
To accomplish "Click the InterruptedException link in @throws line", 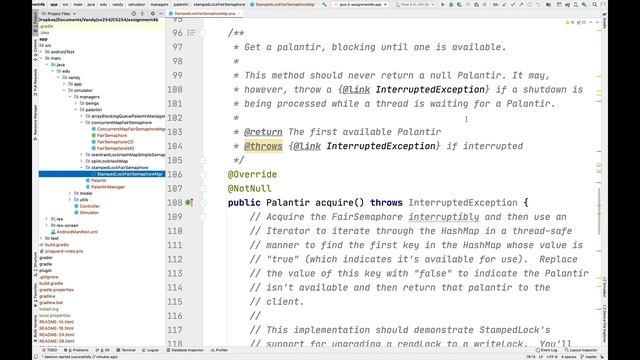I will coord(381,146).
